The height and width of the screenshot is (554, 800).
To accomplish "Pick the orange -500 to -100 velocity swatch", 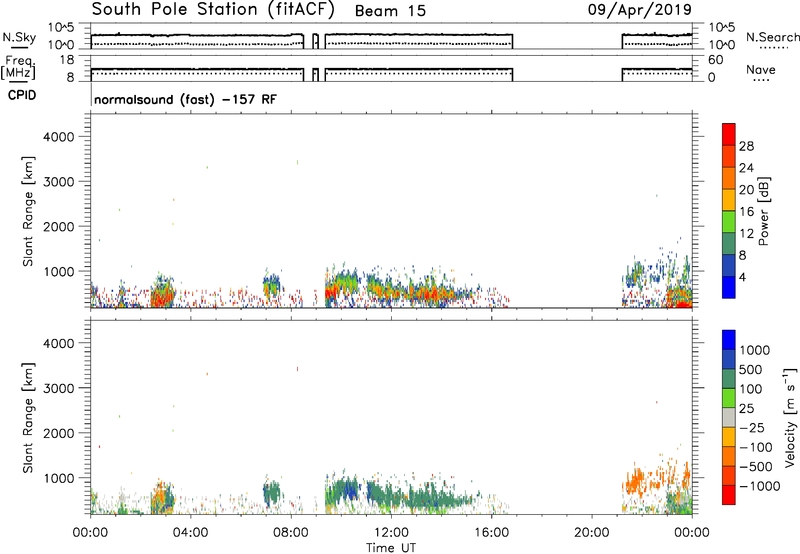I will point(729,456).
